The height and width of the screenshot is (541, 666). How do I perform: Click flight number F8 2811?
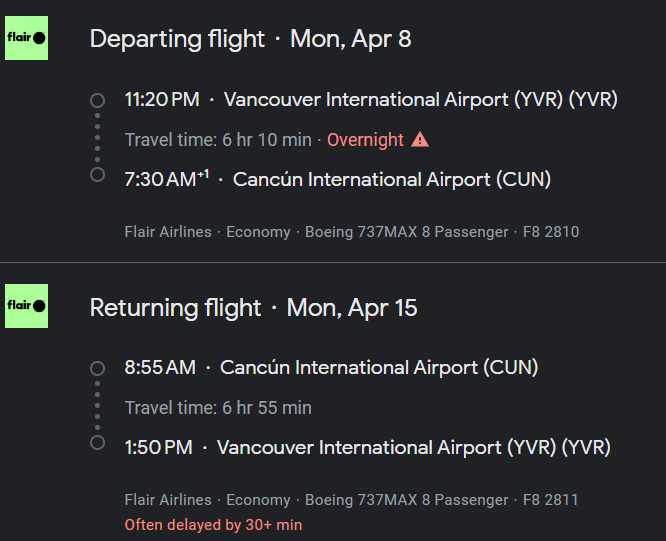(551, 500)
